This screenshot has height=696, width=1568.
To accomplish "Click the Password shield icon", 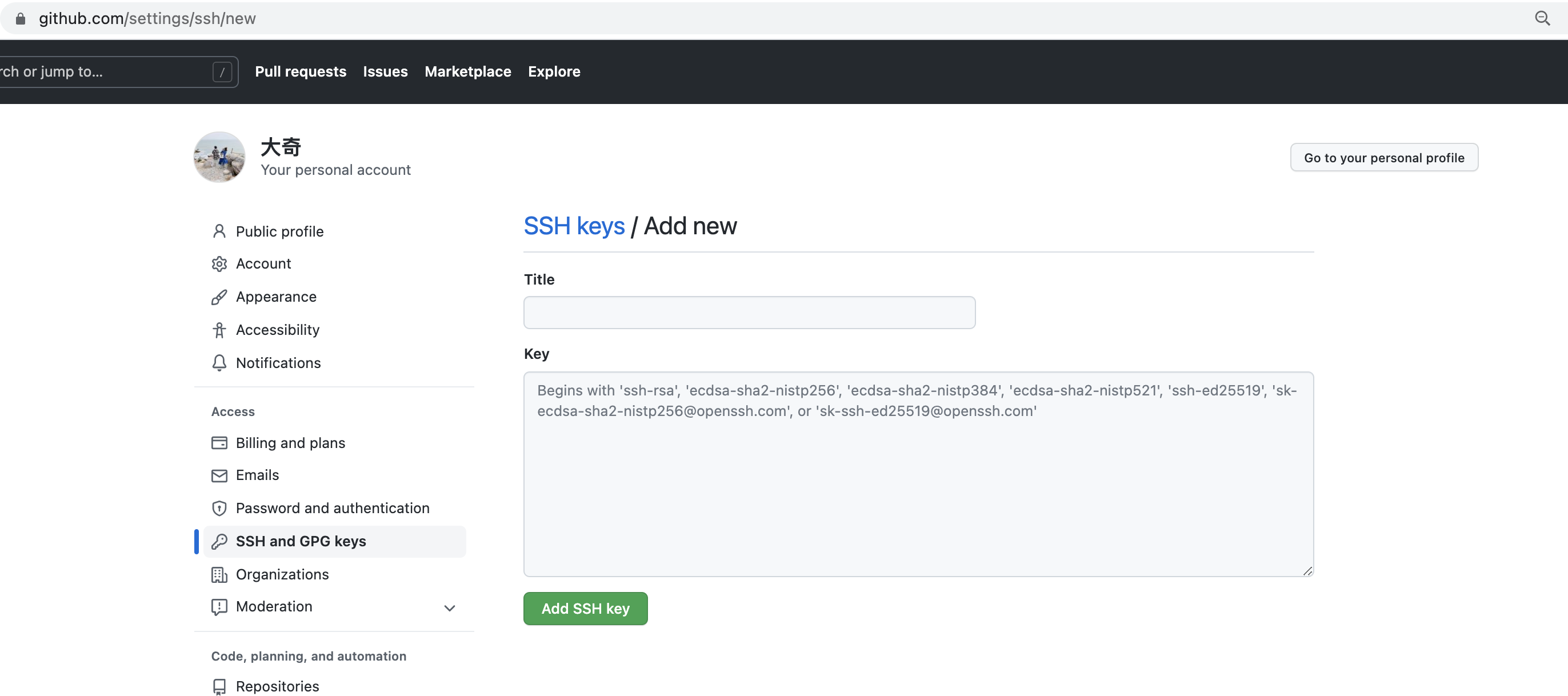I will [219, 509].
